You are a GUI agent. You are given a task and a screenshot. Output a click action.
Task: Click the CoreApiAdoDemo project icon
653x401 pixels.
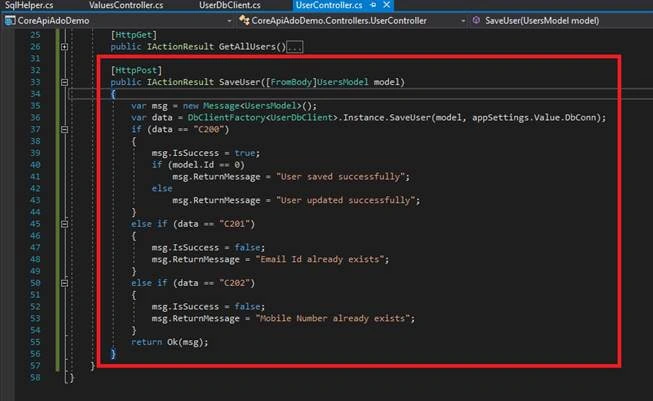click(10, 20)
